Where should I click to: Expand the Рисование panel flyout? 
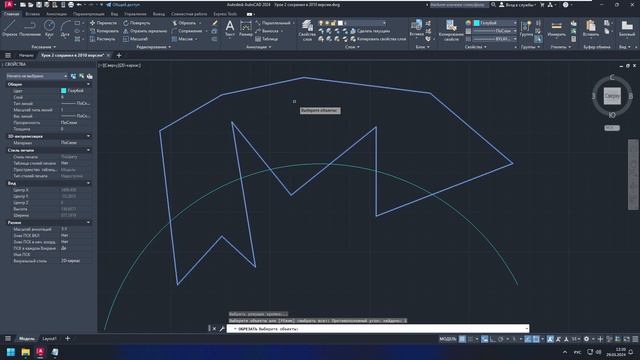pos(44,47)
